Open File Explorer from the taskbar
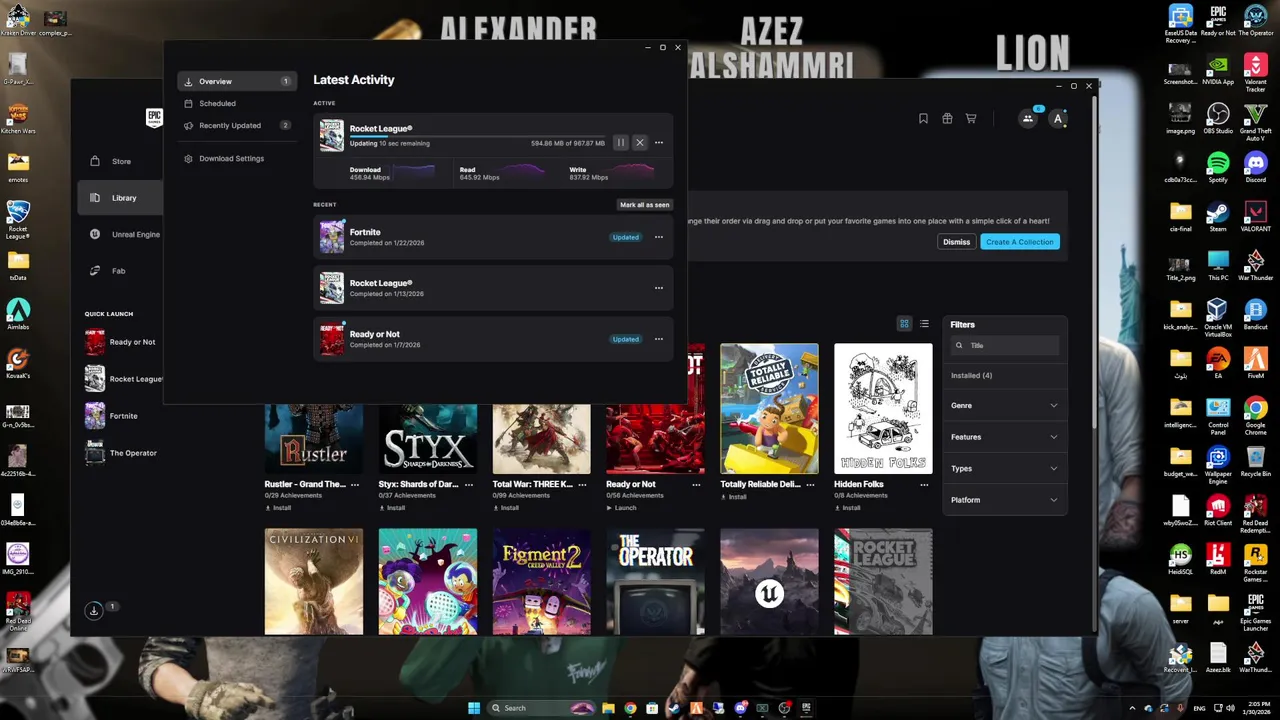 [608, 708]
